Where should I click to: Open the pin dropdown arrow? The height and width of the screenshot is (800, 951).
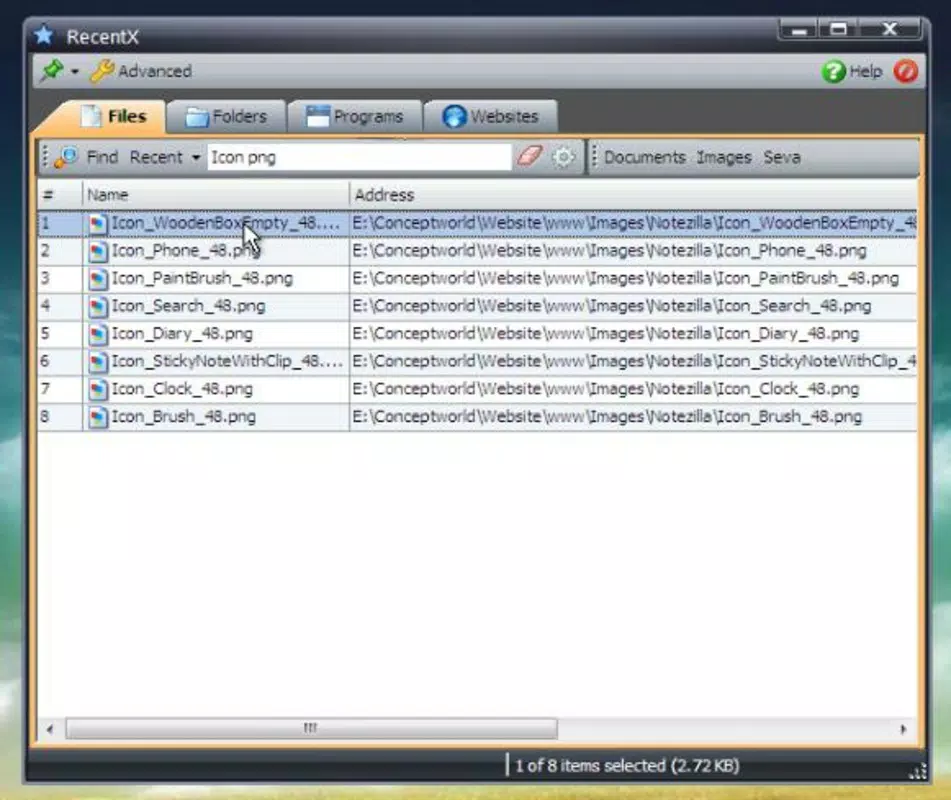pyautogui.click(x=75, y=72)
